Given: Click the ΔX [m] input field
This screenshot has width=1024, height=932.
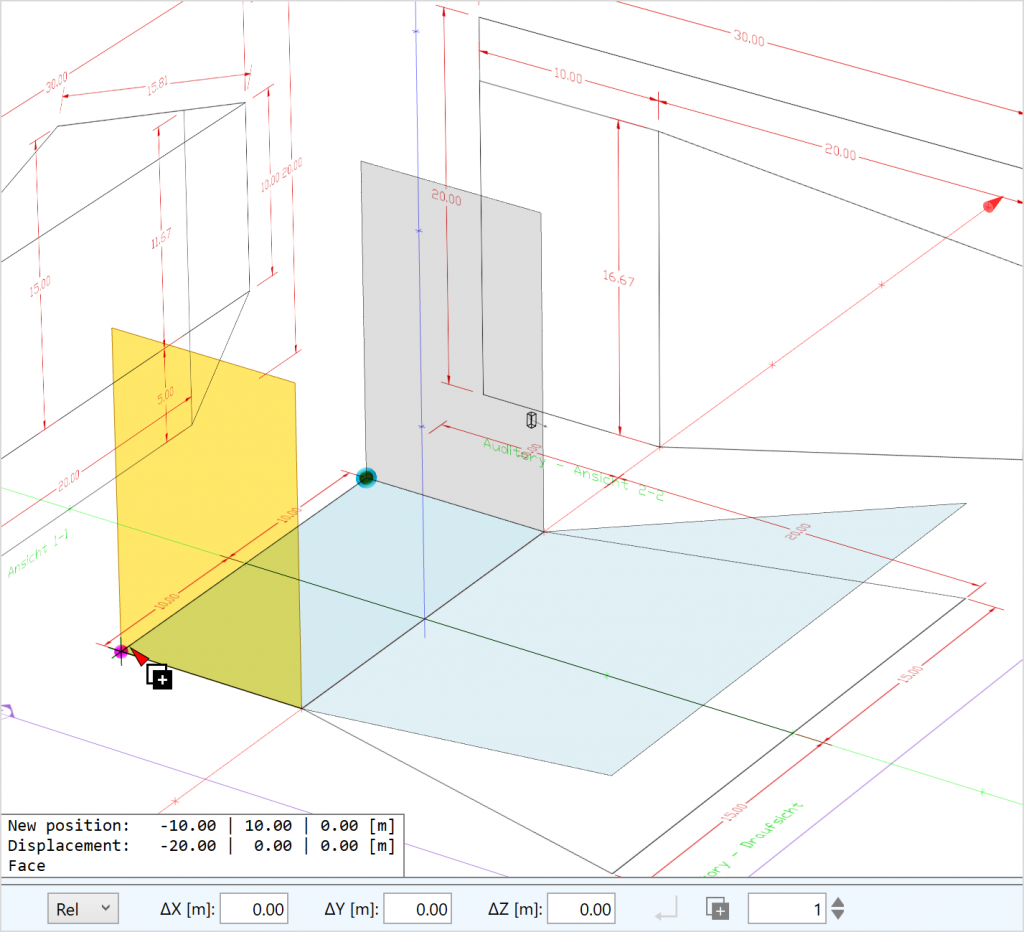Looking at the screenshot, I should tap(254, 909).
